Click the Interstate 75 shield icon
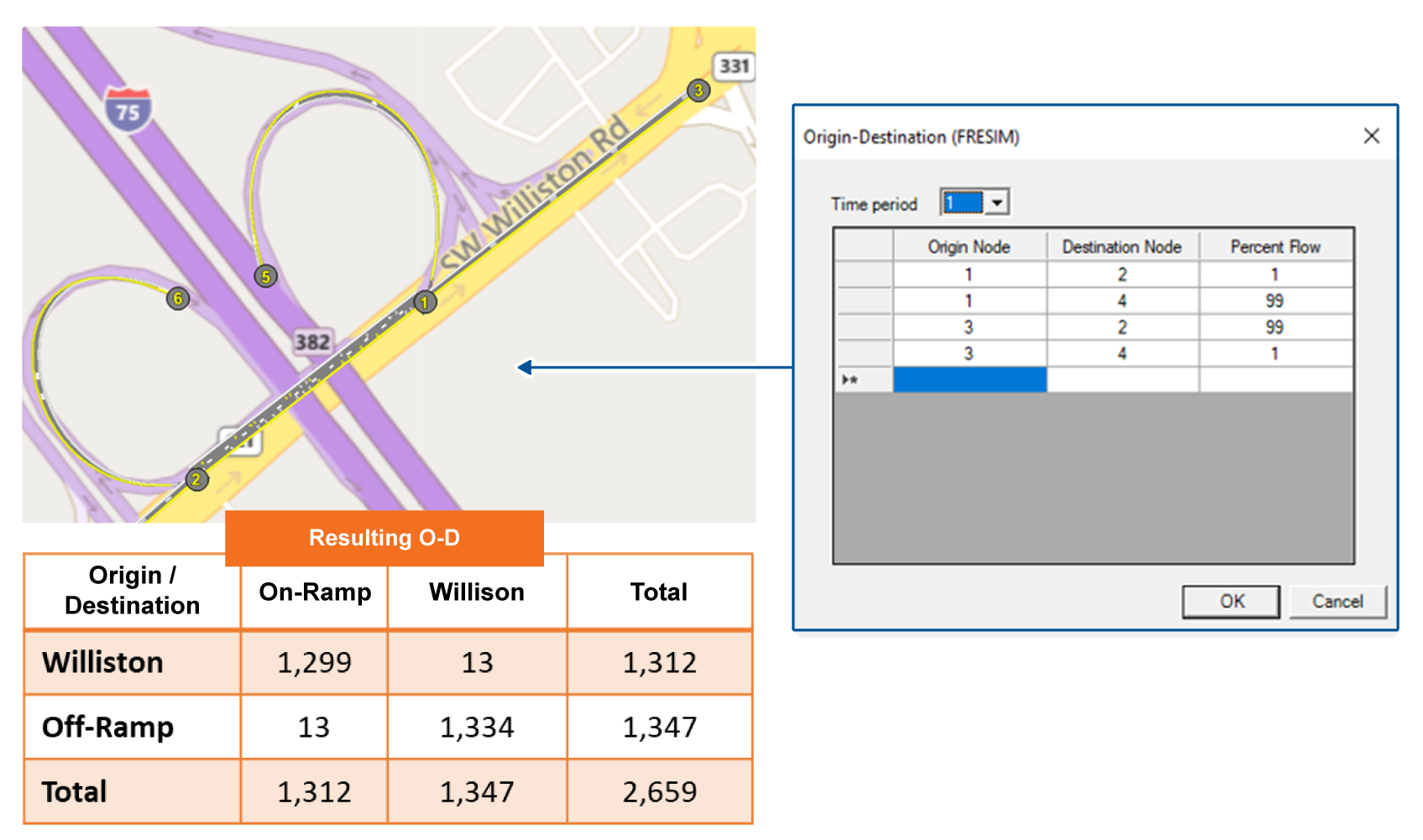Viewport: 1423px width, 840px height. point(128,110)
